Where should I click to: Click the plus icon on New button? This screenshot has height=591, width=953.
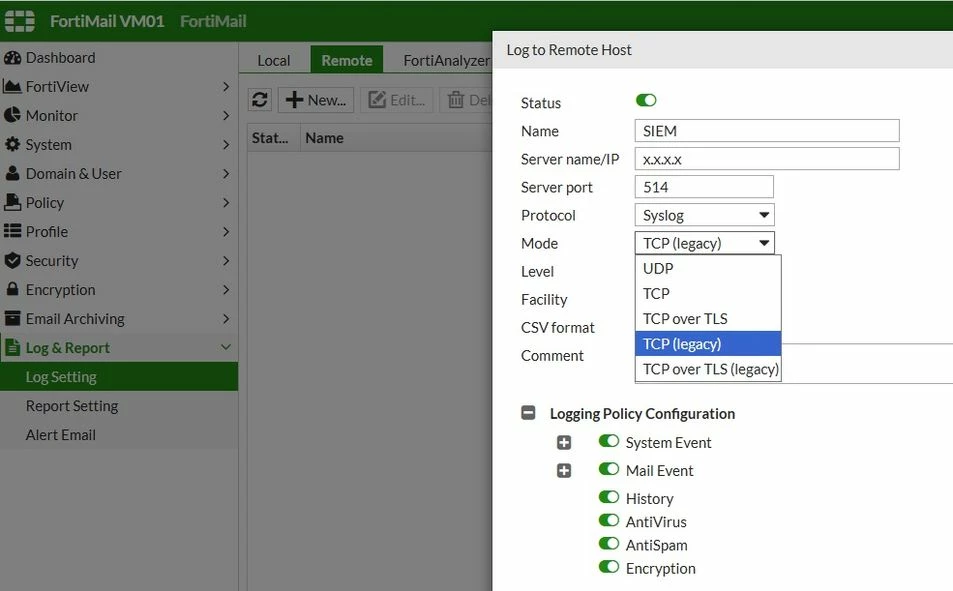tap(294, 100)
